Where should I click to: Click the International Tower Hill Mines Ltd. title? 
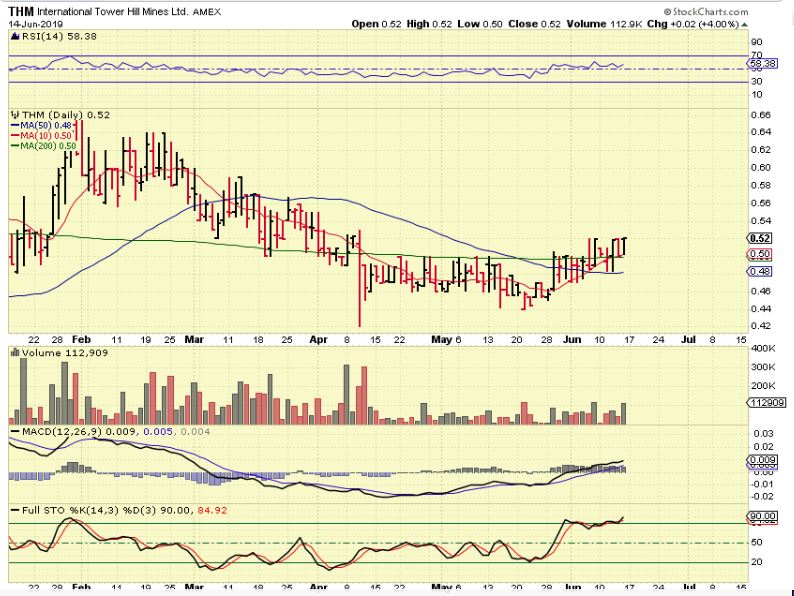pos(113,12)
